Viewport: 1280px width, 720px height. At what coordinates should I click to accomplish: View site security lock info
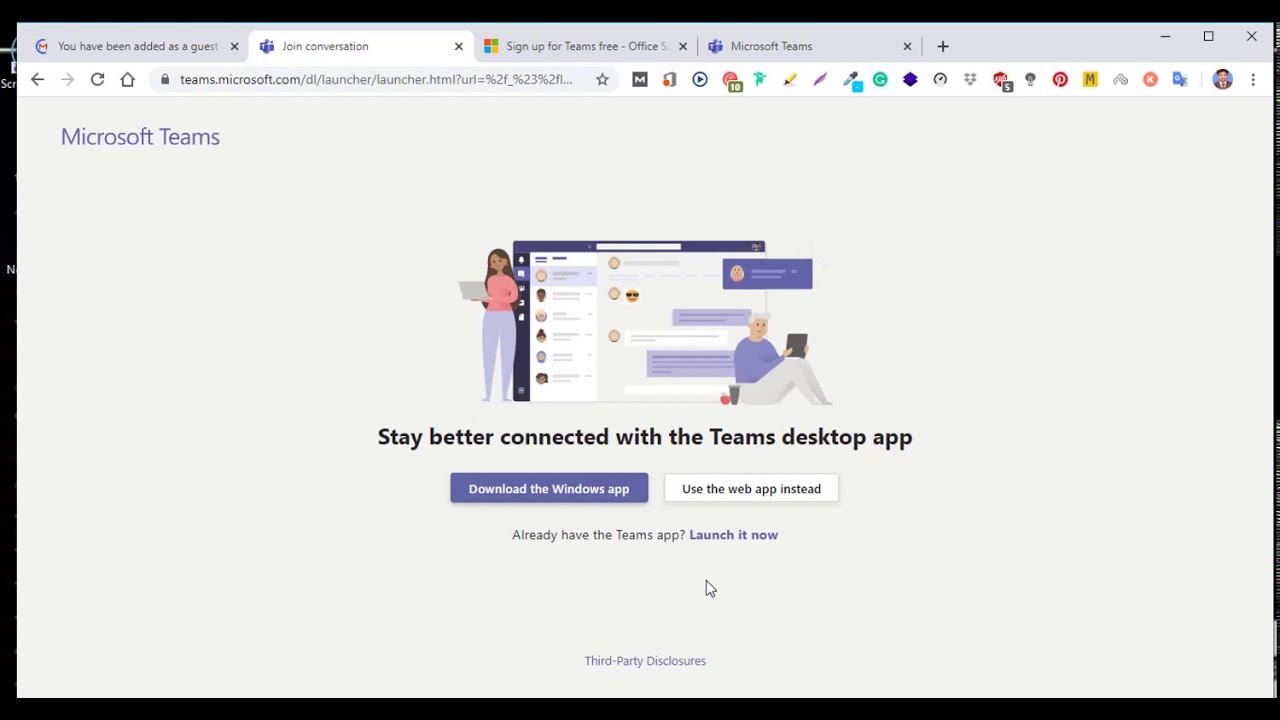pos(165,79)
